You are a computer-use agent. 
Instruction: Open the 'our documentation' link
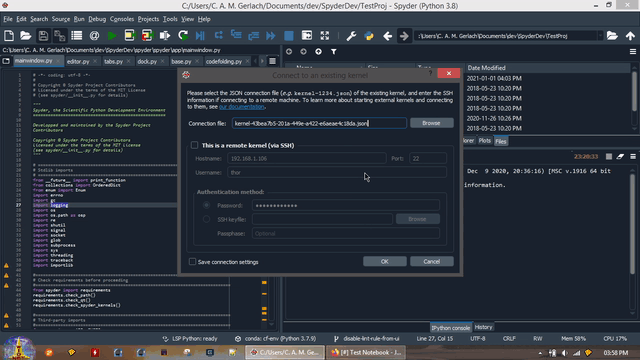[242, 107]
